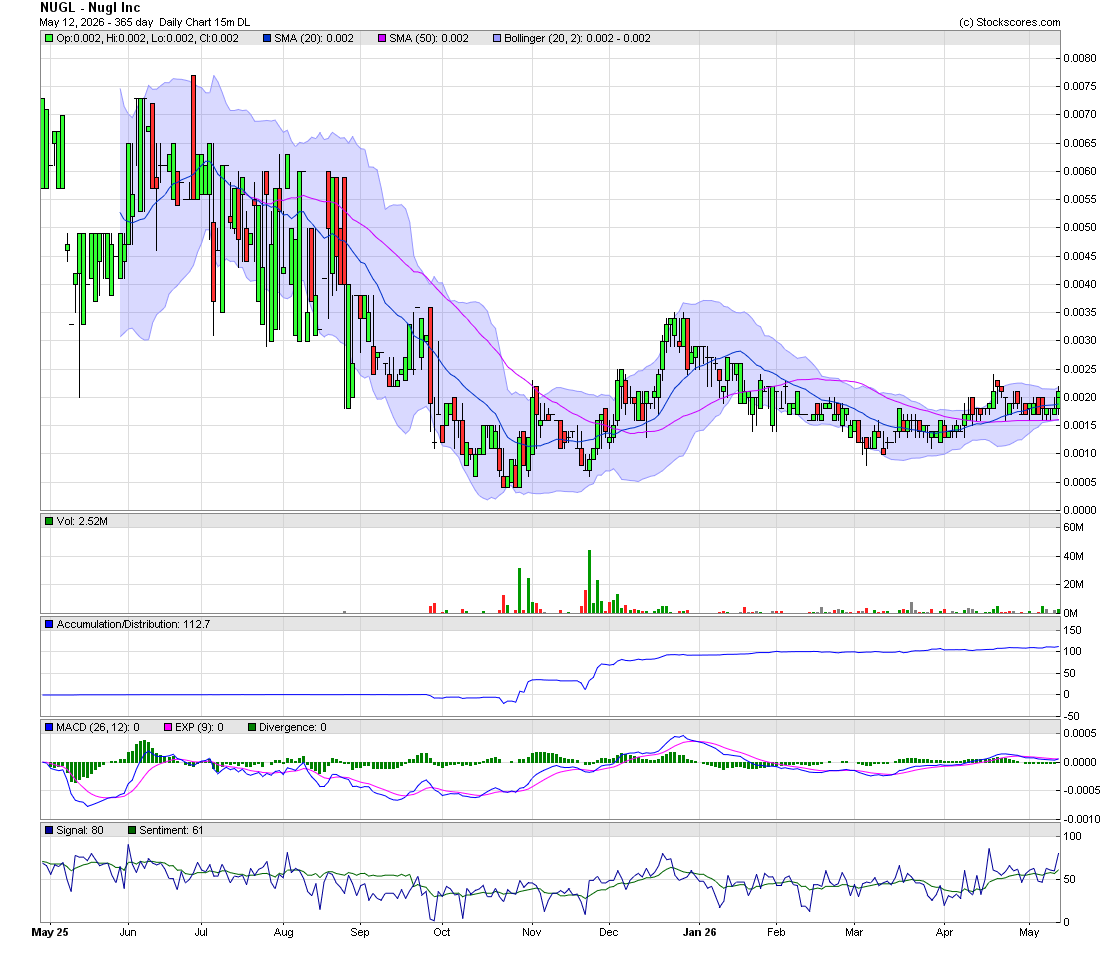
Task: Click the 0.0050 price axis value
Action: [x=1080, y=227]
